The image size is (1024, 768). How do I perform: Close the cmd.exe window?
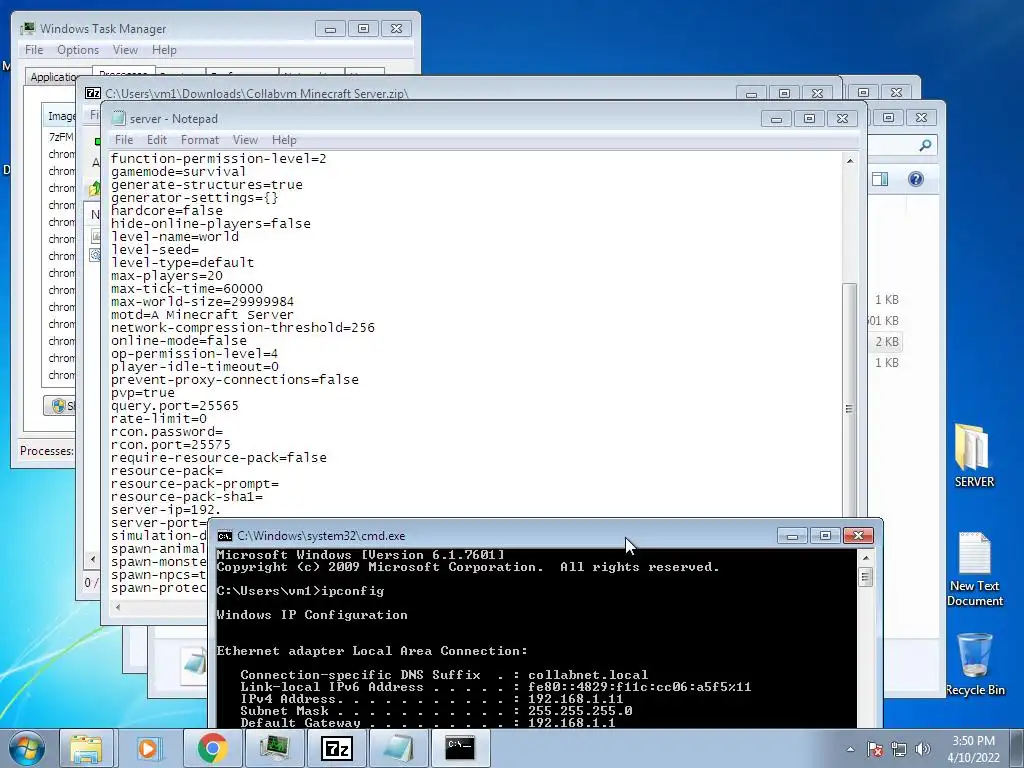tap(858, 536)
